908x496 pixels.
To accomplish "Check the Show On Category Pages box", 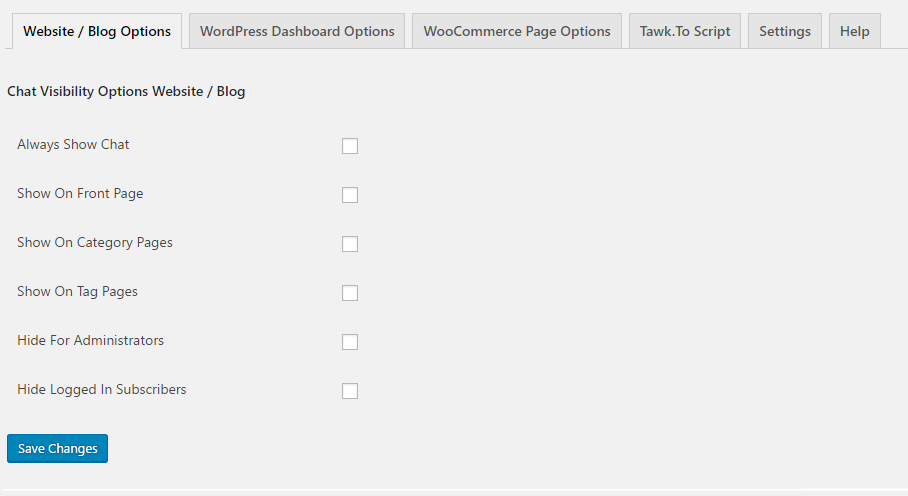I will click(350, 244).
